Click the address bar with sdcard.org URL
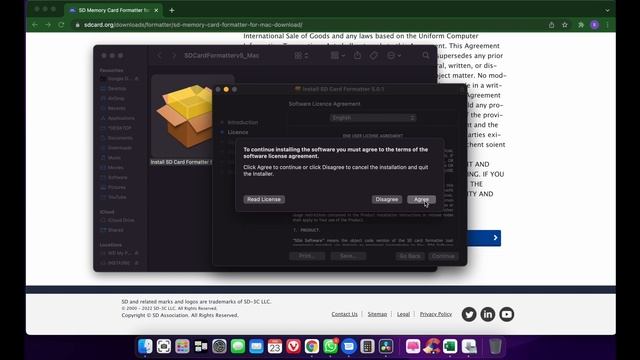Image resolution: width=640 pixels, height=360 pixels. point(310,25)
